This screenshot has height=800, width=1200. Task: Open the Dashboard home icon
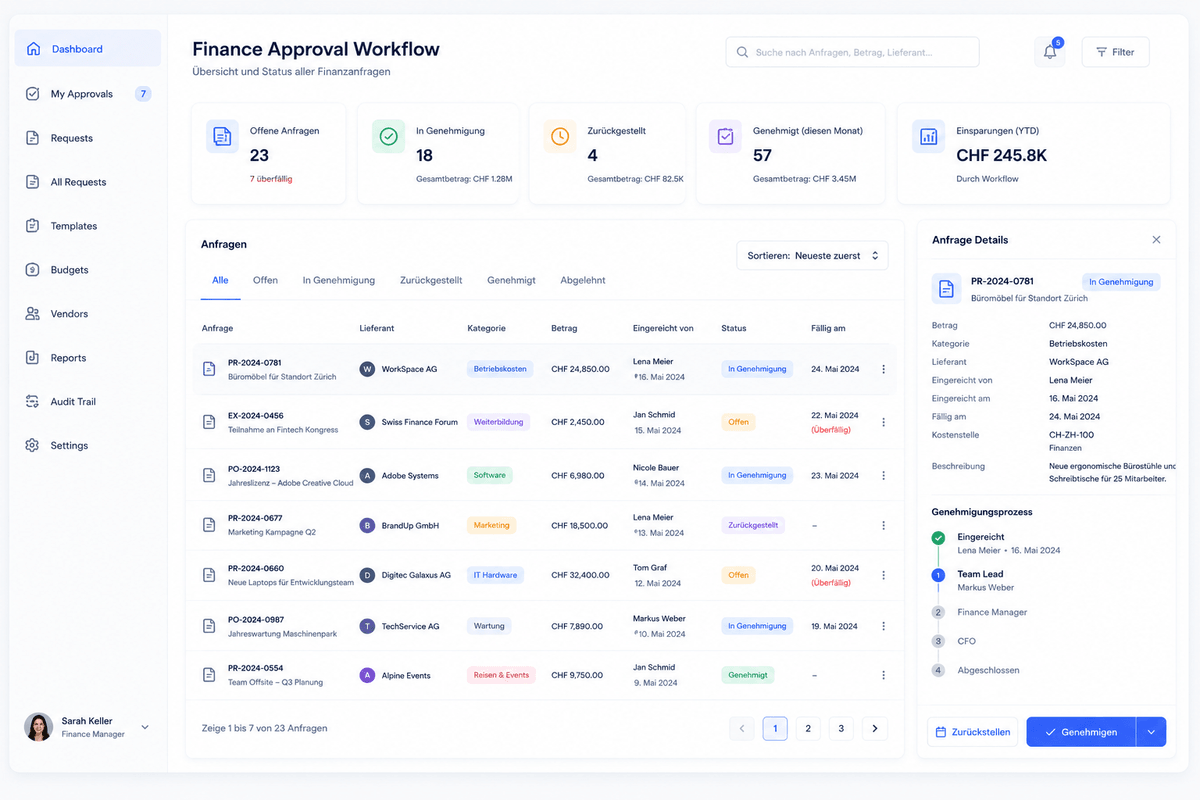pyautogui.click(x=33, y=49)
